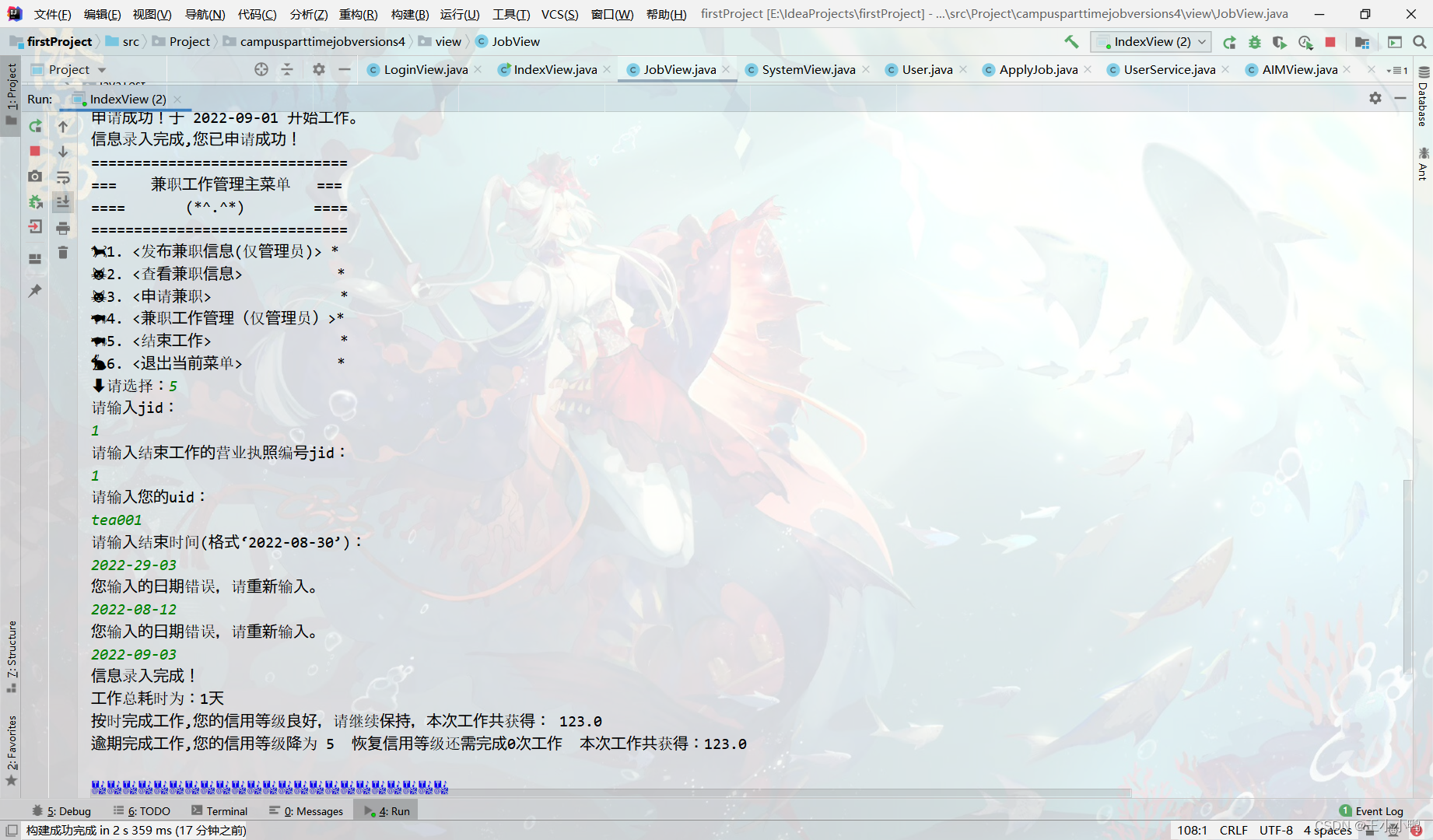This screenshot has width=1433, height=840.
Task: Switch to the LoginView.java tab
Action: click(426, 69)
